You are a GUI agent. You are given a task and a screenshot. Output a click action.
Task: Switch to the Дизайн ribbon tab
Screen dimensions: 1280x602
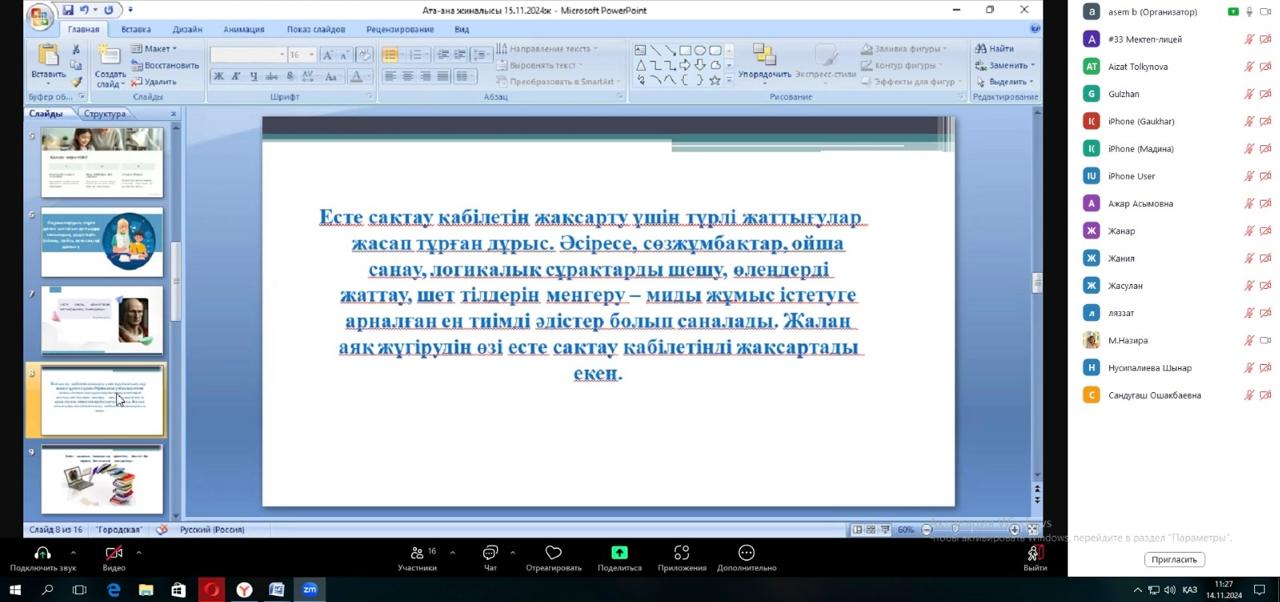pos(186,29)
